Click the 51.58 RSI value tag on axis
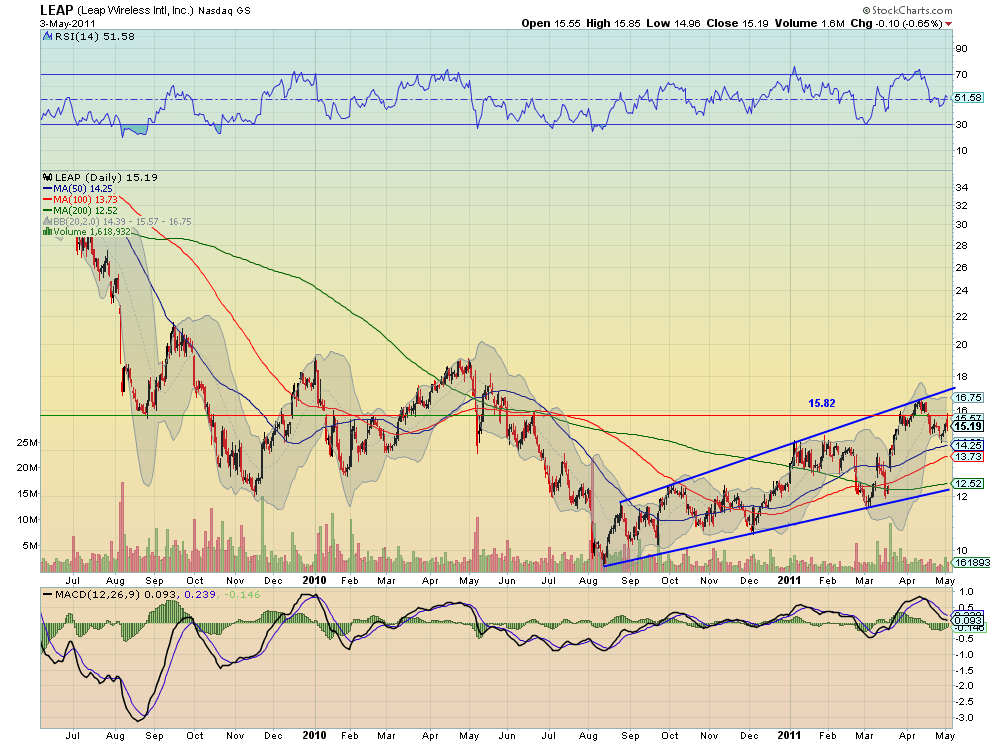990x744 pixels. click(969, 98)
